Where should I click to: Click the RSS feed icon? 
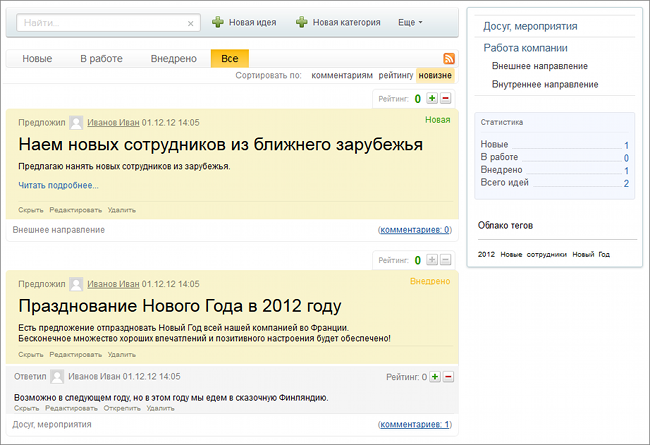tap(449, 59)
